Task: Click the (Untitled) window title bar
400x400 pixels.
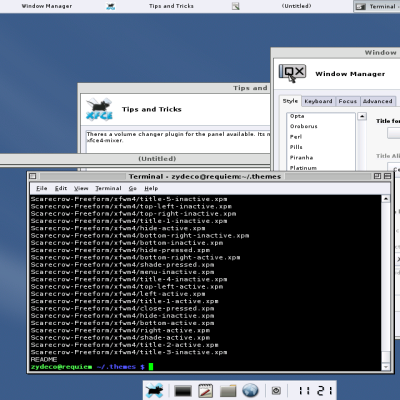Action: tap(135, 159)
